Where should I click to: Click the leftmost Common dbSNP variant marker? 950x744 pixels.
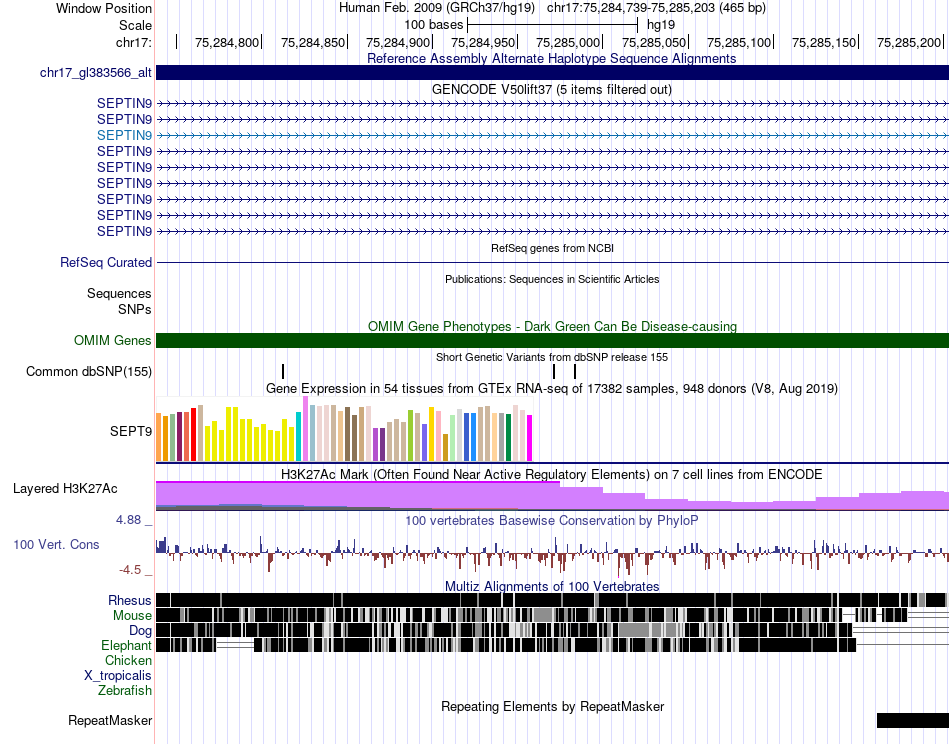pos(283,371)
